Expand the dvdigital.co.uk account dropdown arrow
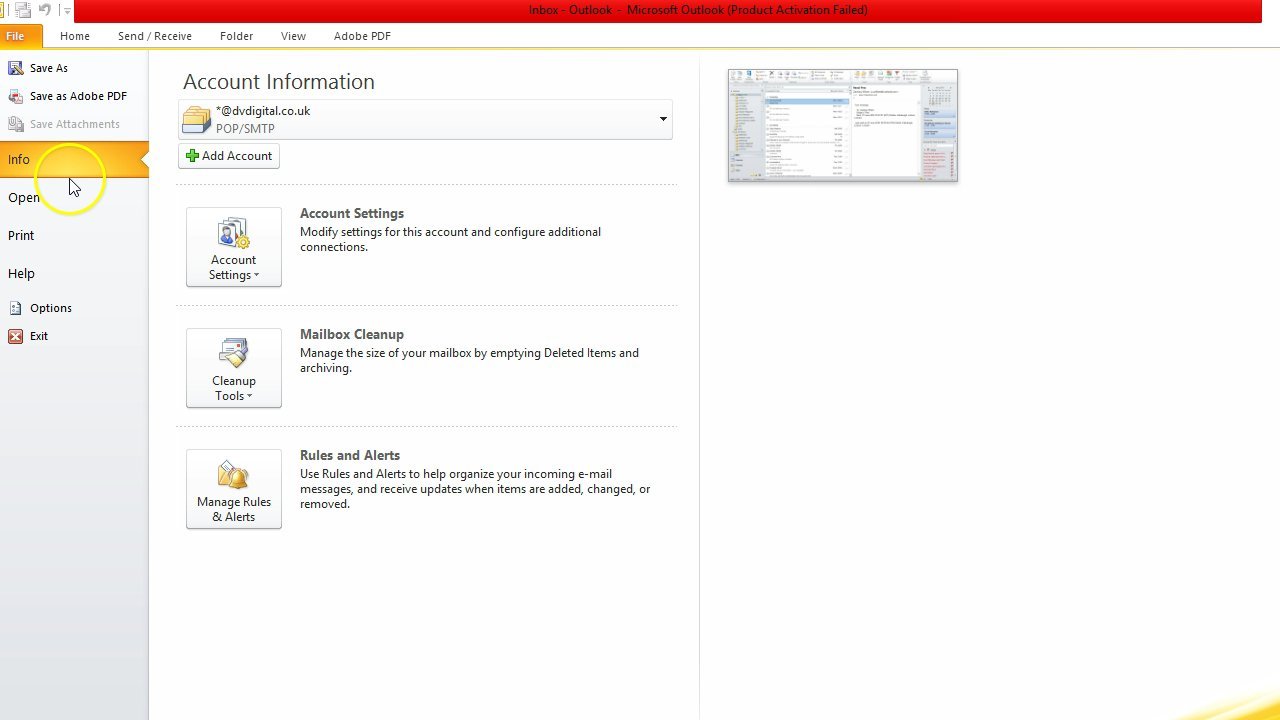 click(x=662, y=120)
